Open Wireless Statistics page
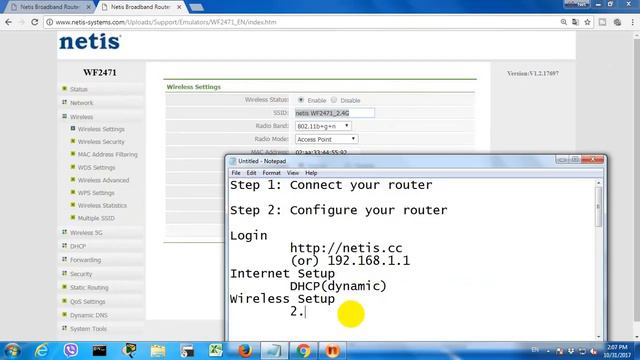Screen dimensions: 640x360 (x=102, y=205)
